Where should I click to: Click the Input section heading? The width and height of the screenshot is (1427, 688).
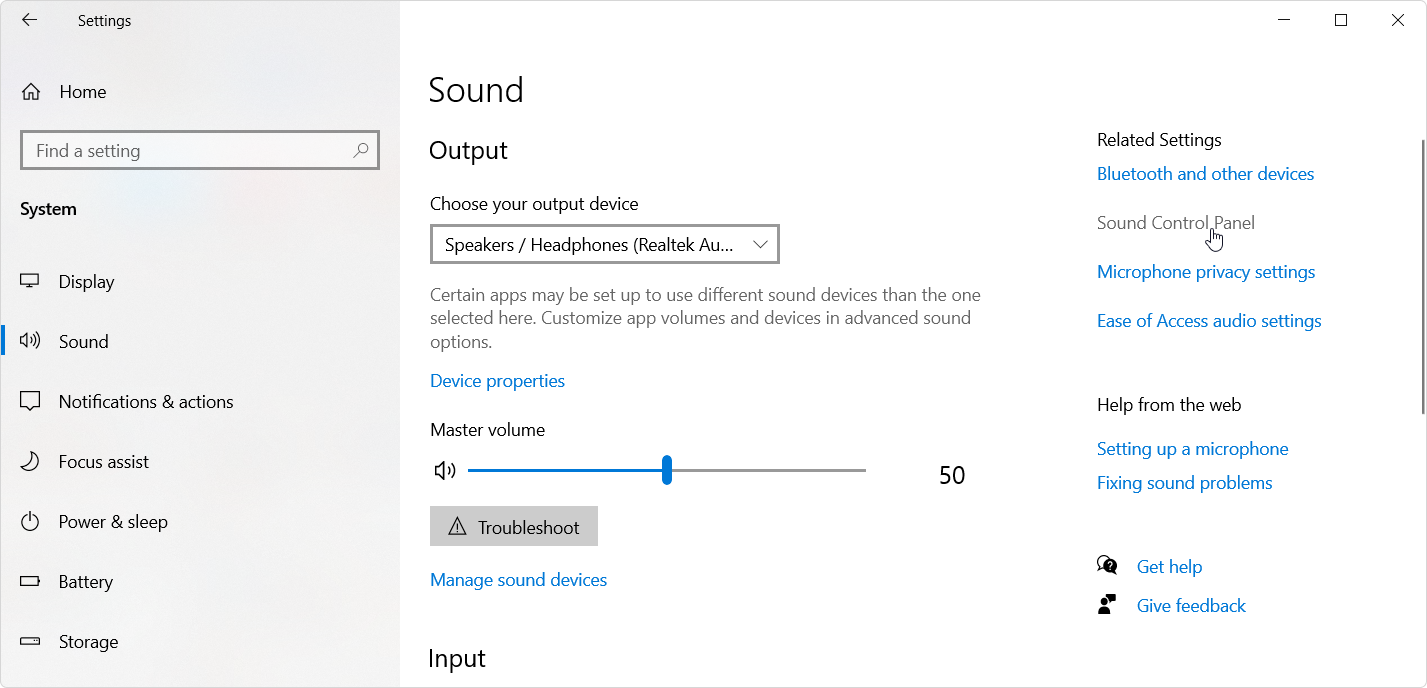coord(457,658)
